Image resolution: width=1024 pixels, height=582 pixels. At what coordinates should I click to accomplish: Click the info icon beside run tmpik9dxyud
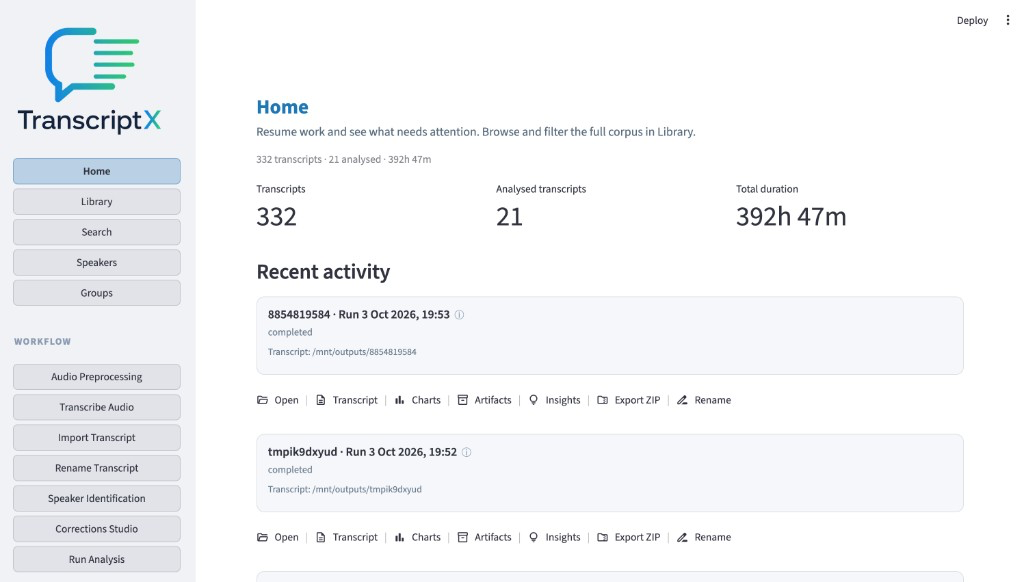point(466,452)
